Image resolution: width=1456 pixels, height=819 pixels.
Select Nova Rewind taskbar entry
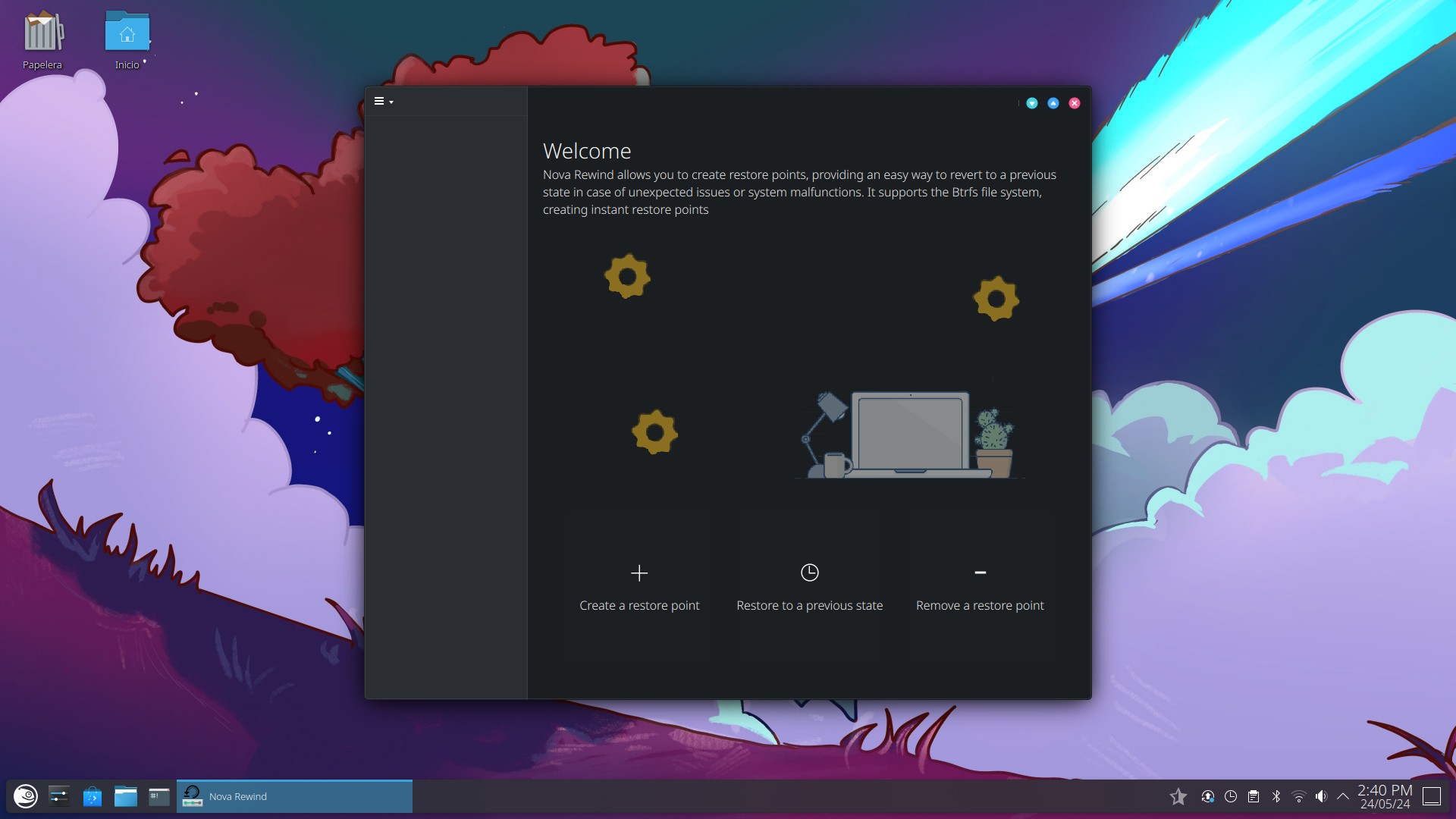pyautogui.click(x=294, y=796)
